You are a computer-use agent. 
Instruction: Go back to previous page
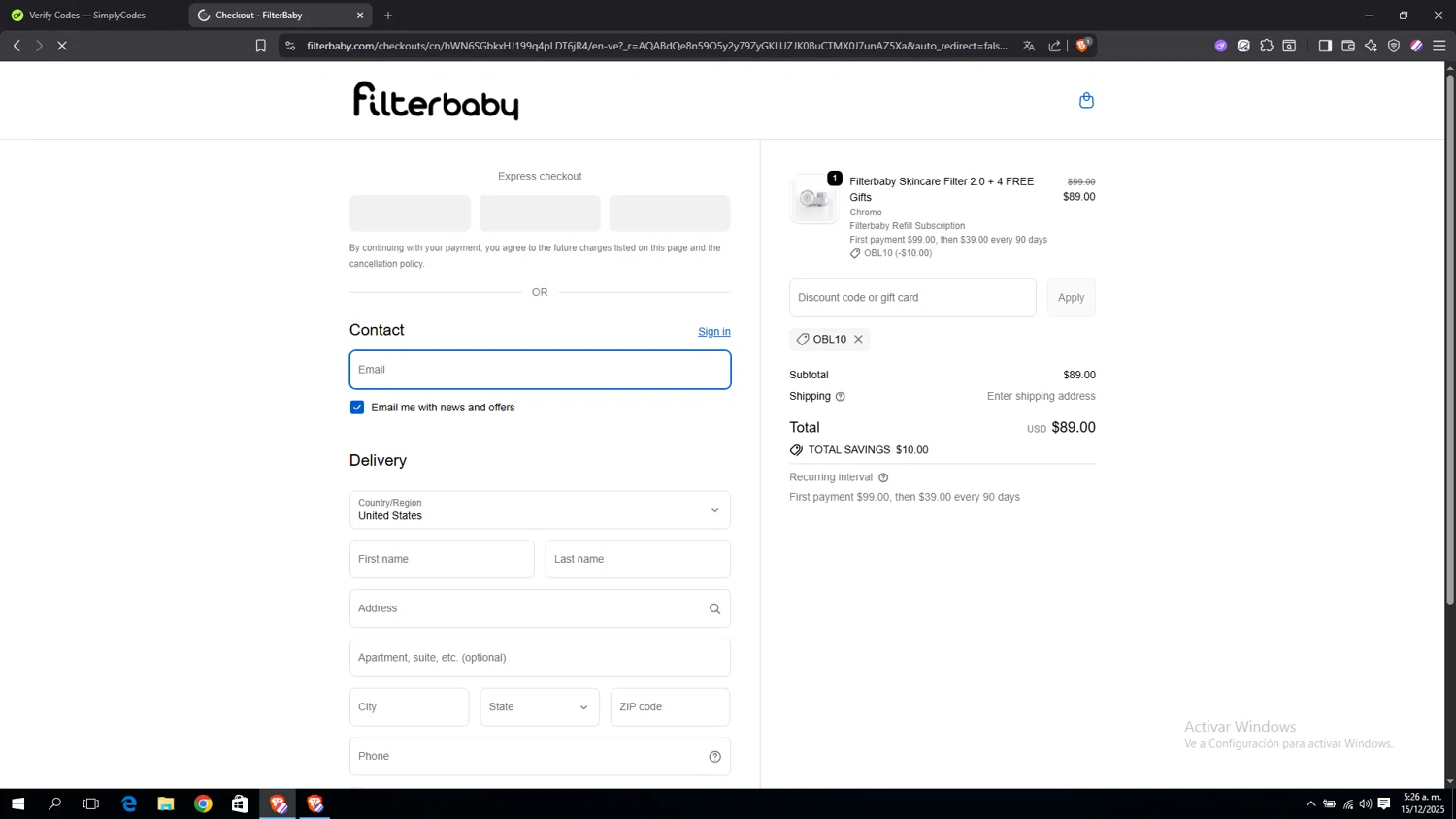[17, 46]
